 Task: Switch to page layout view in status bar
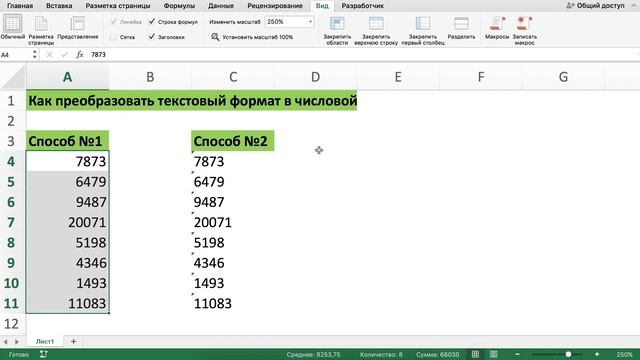(x=493, y=354)
